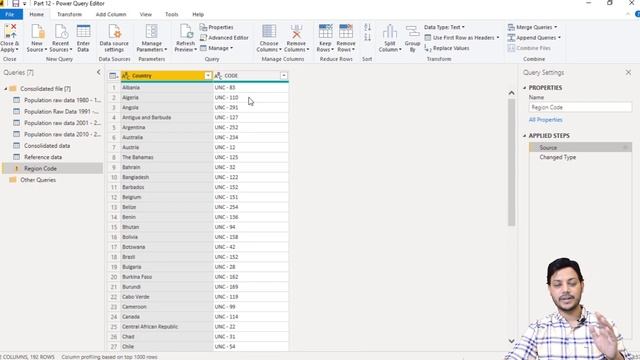Image resolution: width=640 pixels, height=360 pixels.
Task: Click the table corner menu icon
Action: (x=113, y=76)
